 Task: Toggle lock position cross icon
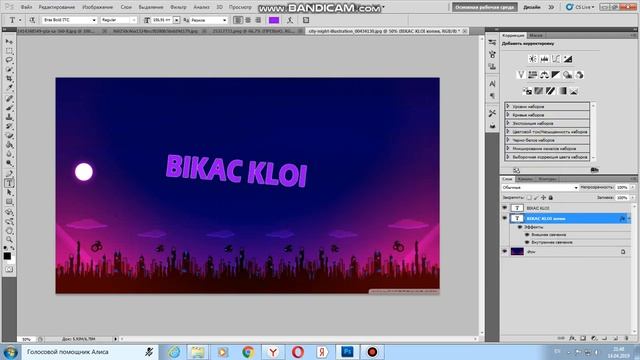[543, 198]
